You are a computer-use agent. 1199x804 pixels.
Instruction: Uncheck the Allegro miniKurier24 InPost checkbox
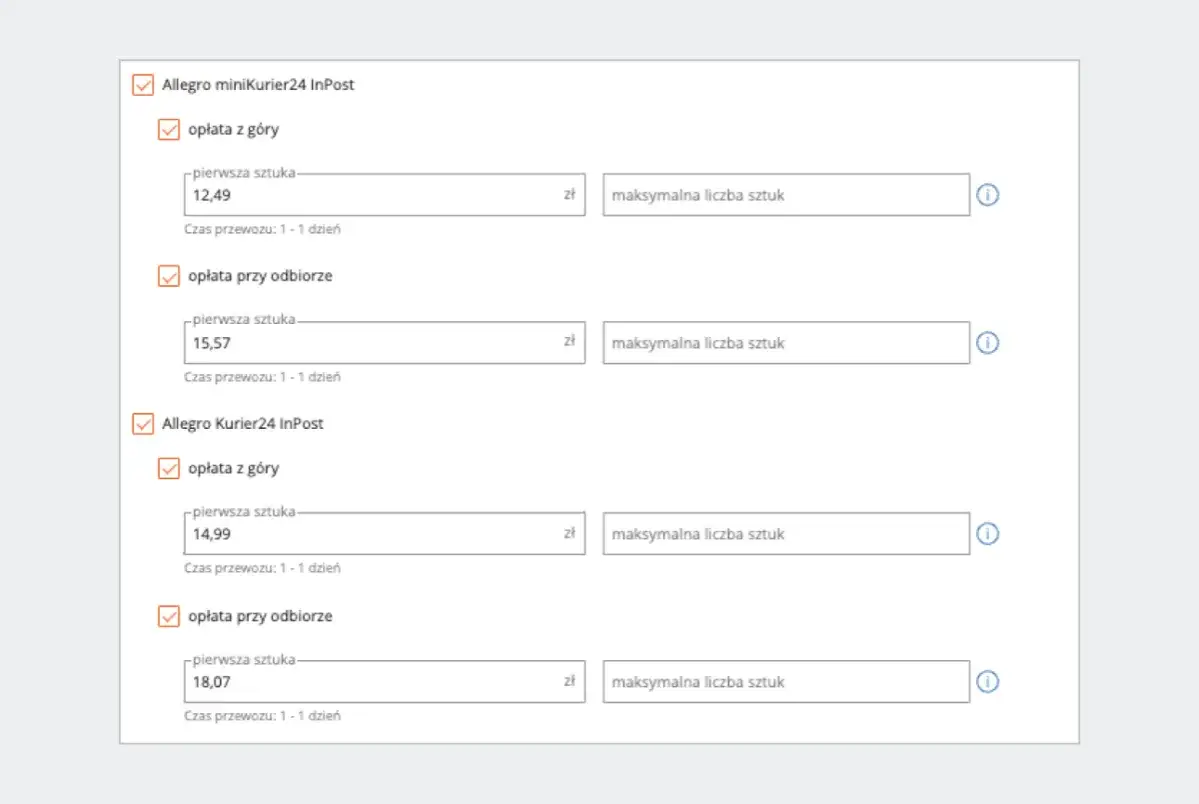click(x=143, y=85)
